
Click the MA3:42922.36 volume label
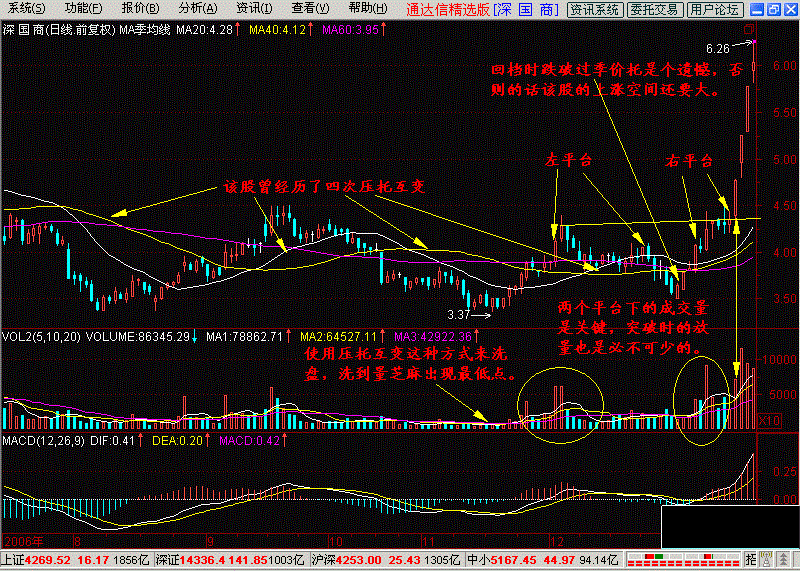point(435,337)
